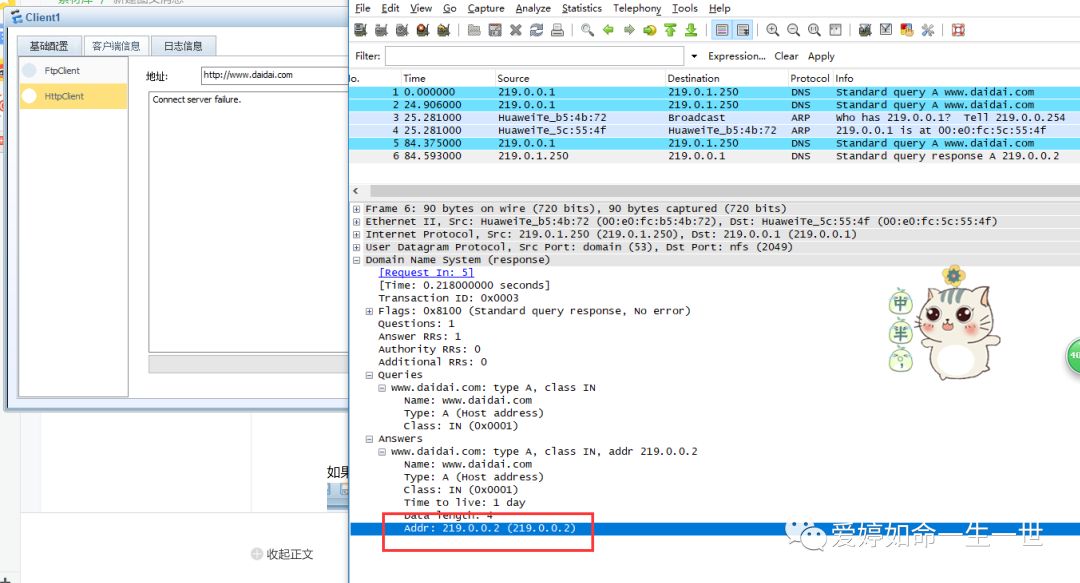Restart the live capture icon
Image resolution: width=1080 pixels, height=583 pixels.
444,30
